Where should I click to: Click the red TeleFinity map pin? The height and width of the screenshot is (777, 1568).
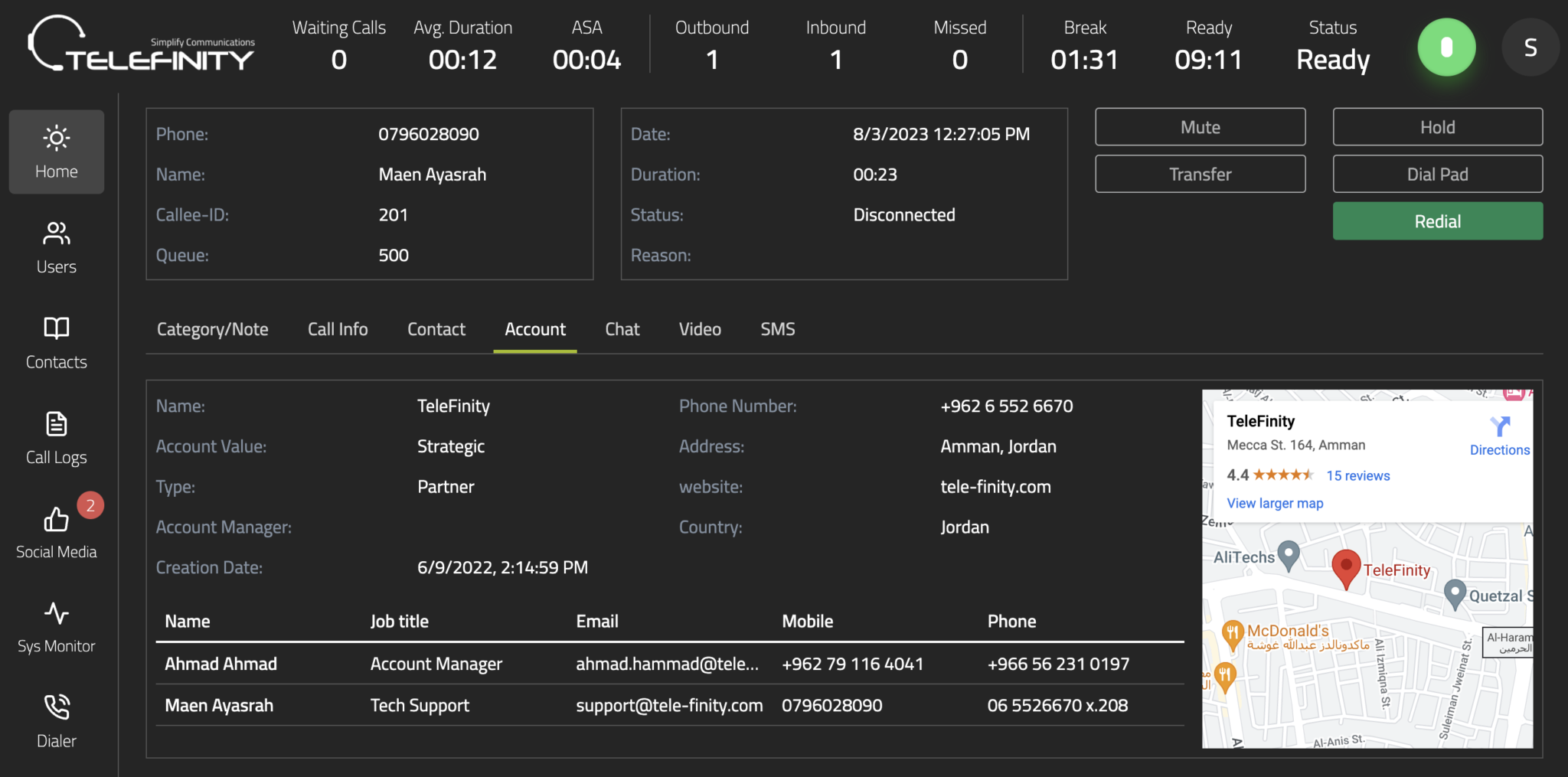click(1345, 570)
